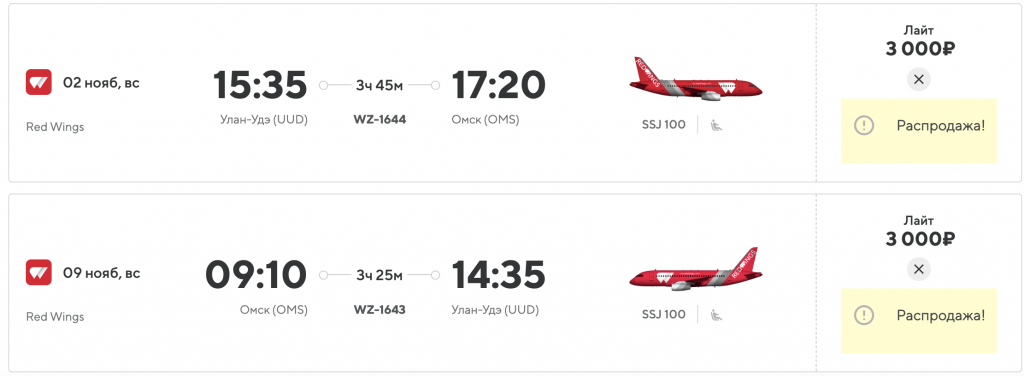Select Лайт 3 000₽ fare for 02 нояб flight

(919, 40)
